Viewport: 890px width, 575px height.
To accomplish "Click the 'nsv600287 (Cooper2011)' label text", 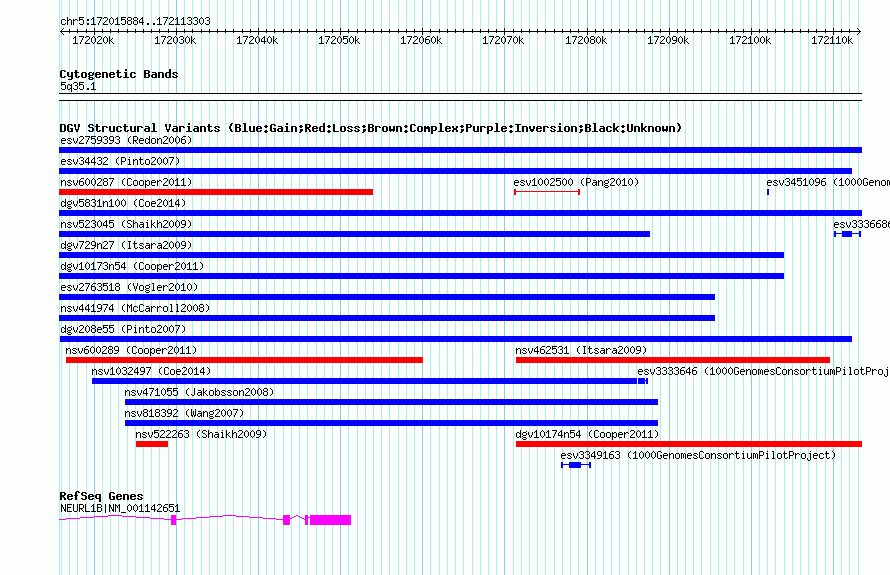I will pyautogui.click(x=126, y=182).
